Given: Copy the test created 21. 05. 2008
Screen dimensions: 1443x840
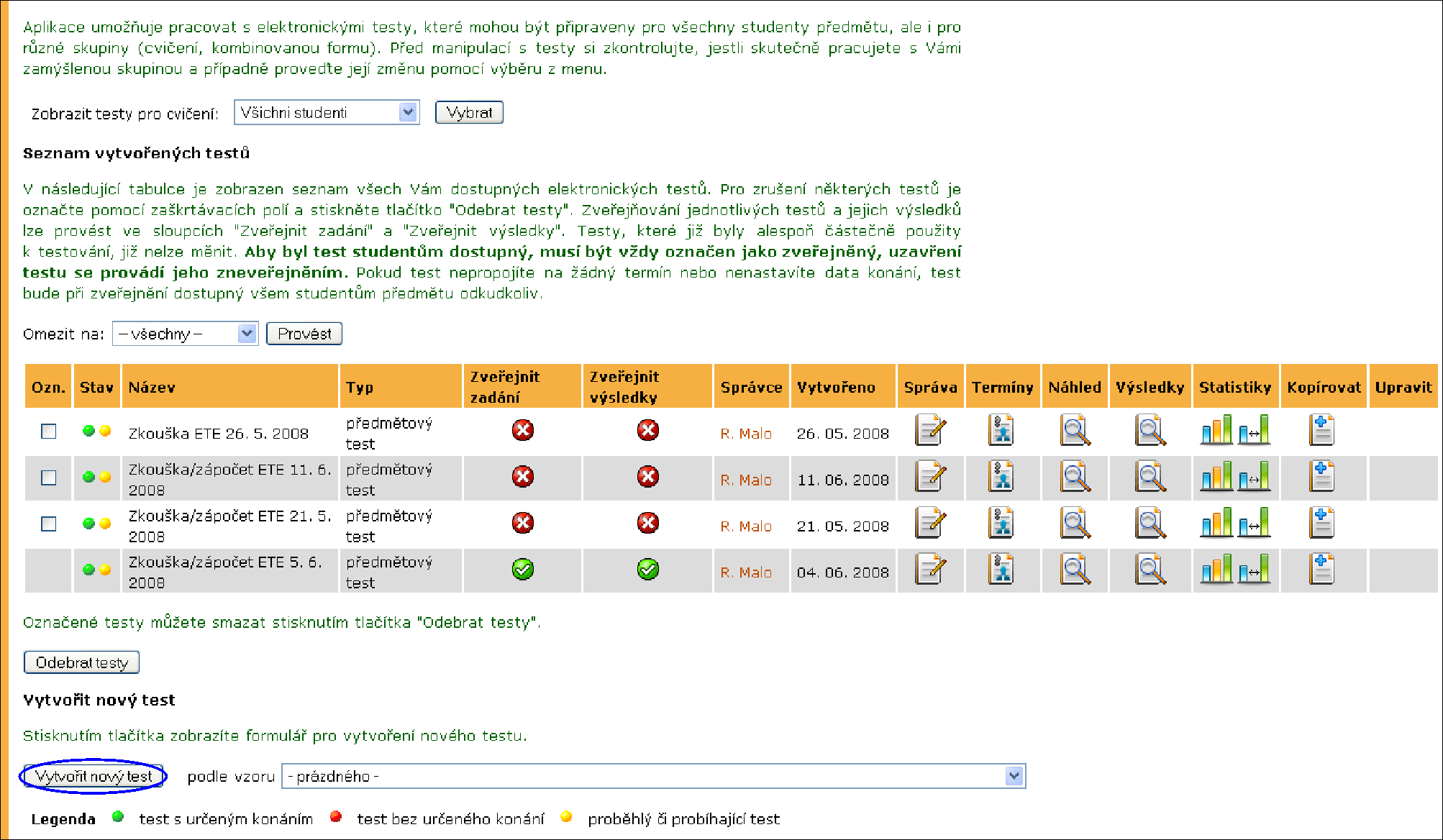Looking at the screenshot, I should (1321, 524).
